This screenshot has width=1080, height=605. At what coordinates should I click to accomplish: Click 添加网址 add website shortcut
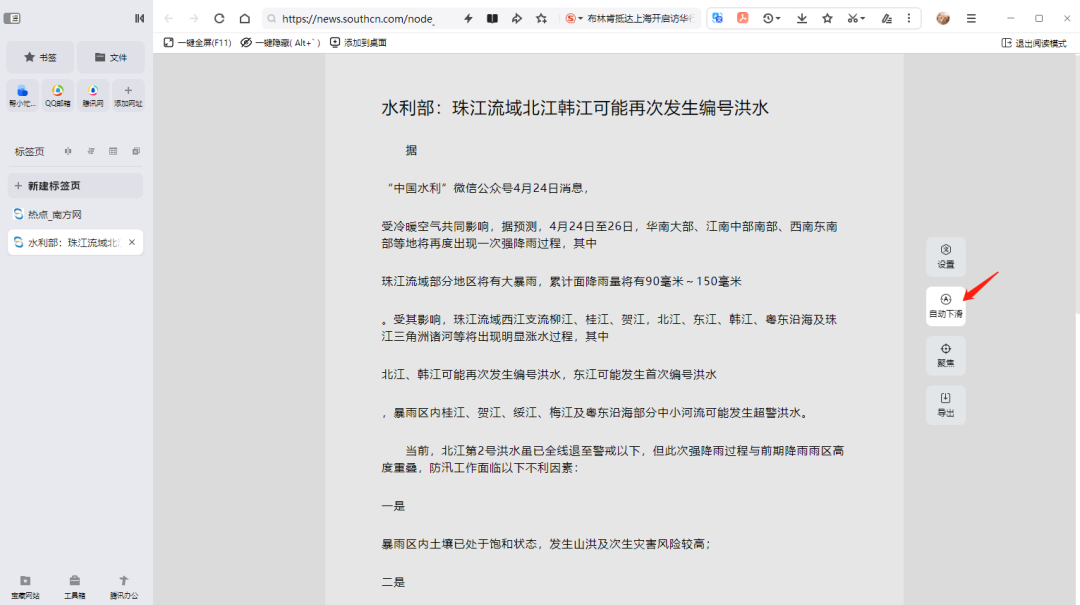pyautogui.click(x=128, y=95)
